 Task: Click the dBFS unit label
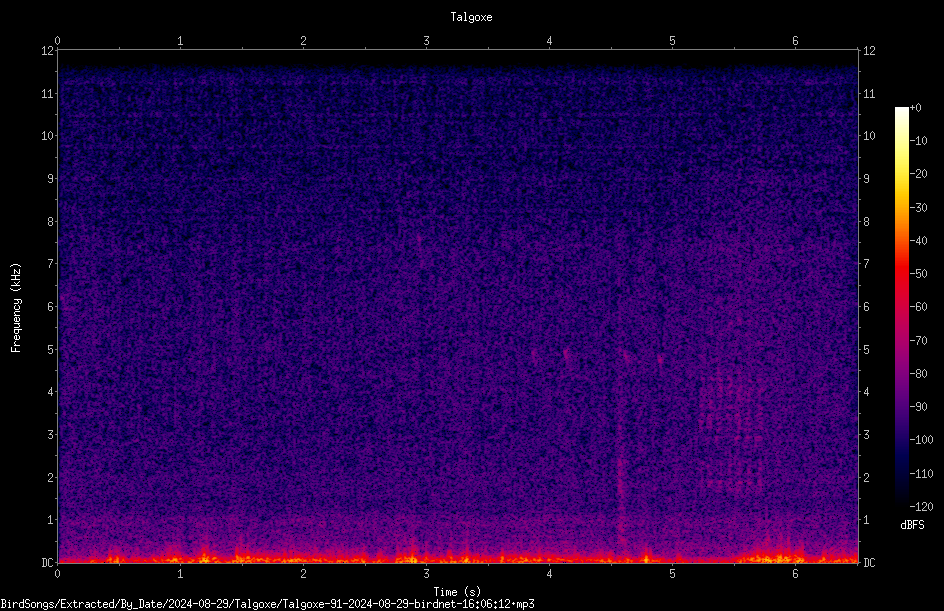point(912,525)
